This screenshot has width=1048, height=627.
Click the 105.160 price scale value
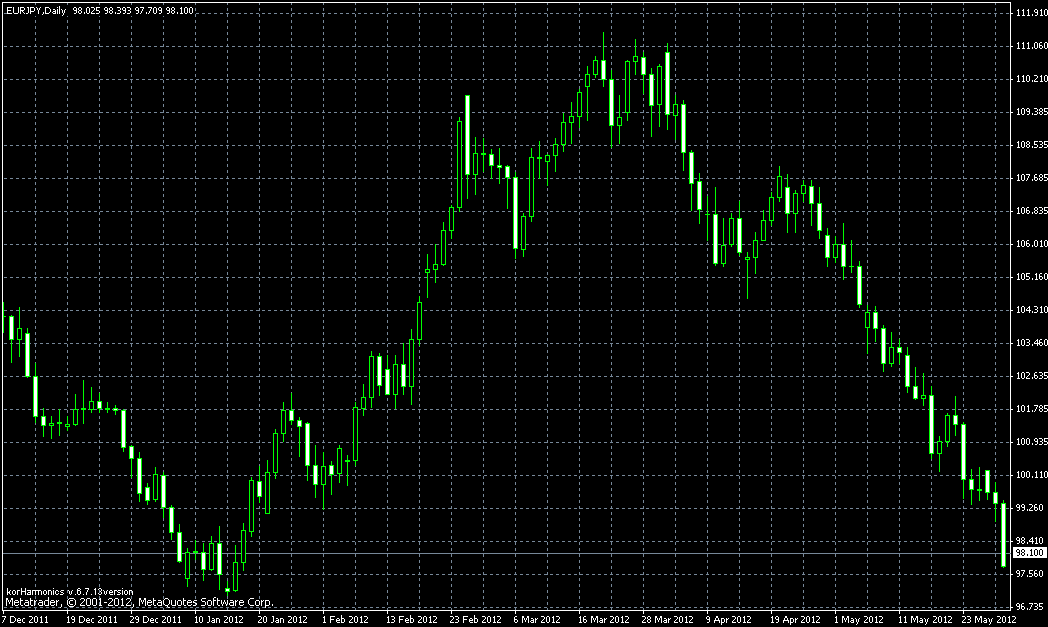1031,277
